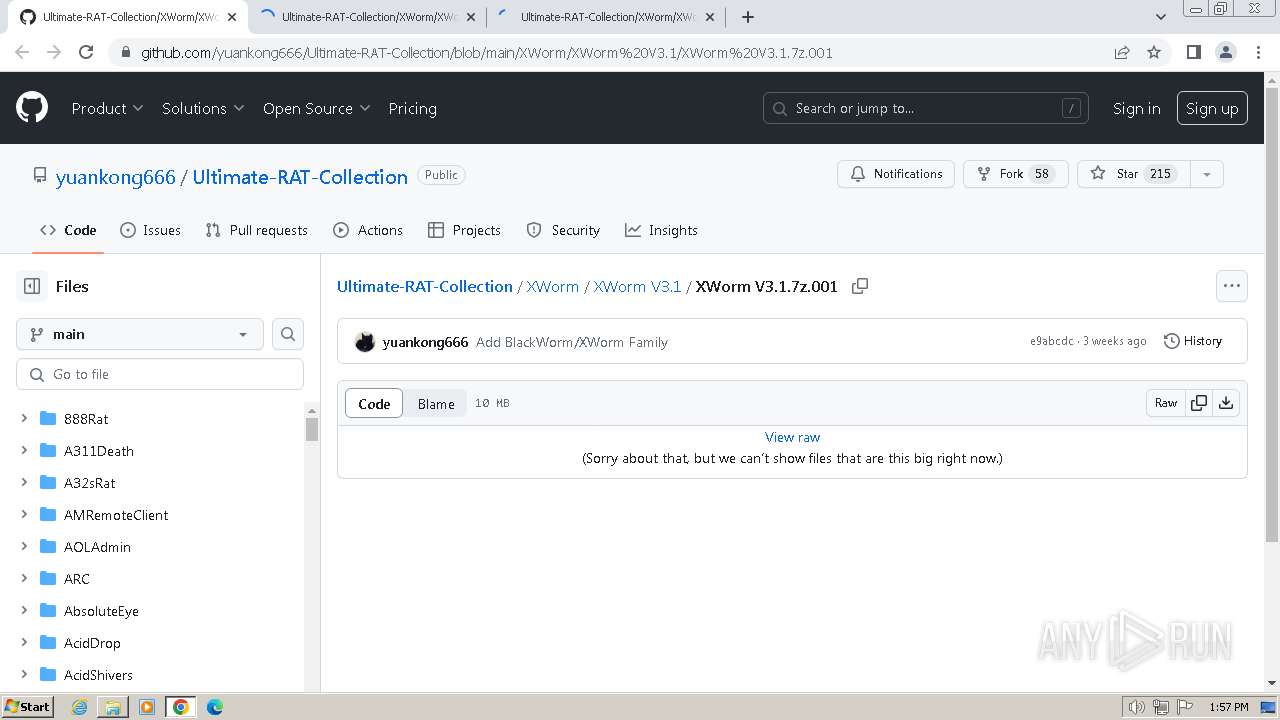Share this page icon in address bar
The width and height of the screenshot is (1280, 720).
[x=1122, y=52]
